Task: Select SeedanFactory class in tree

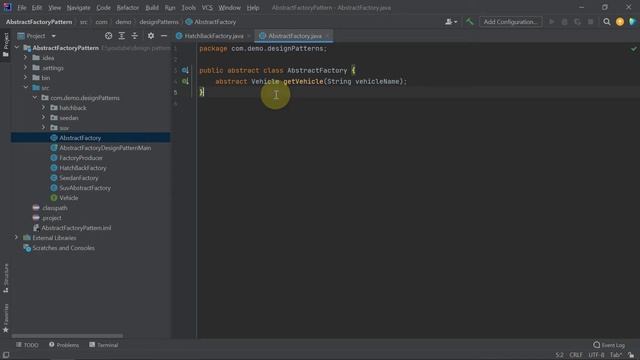Action: tap(78, 178)
